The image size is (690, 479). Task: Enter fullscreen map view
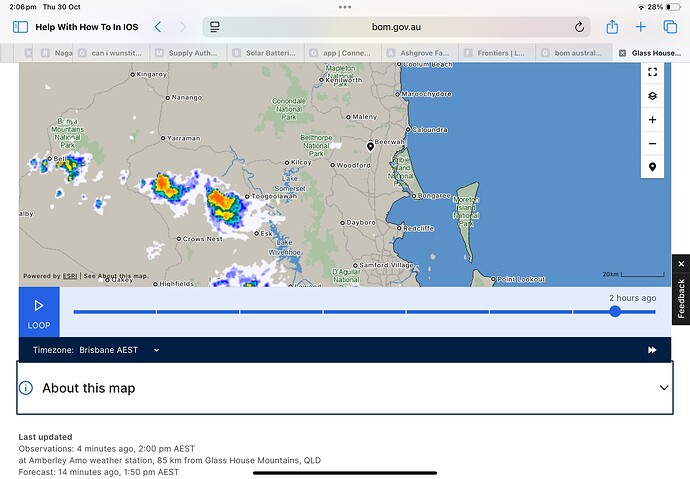pos(652,72)
